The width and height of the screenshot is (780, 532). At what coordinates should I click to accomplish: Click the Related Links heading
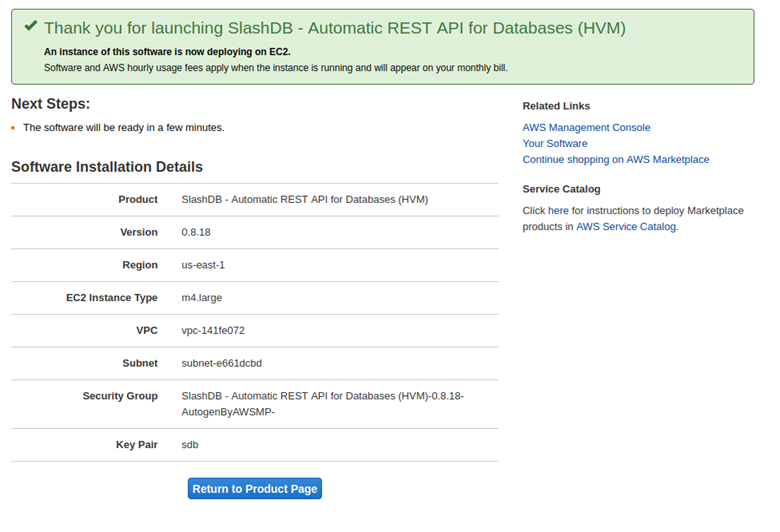[x=556, y=106]
